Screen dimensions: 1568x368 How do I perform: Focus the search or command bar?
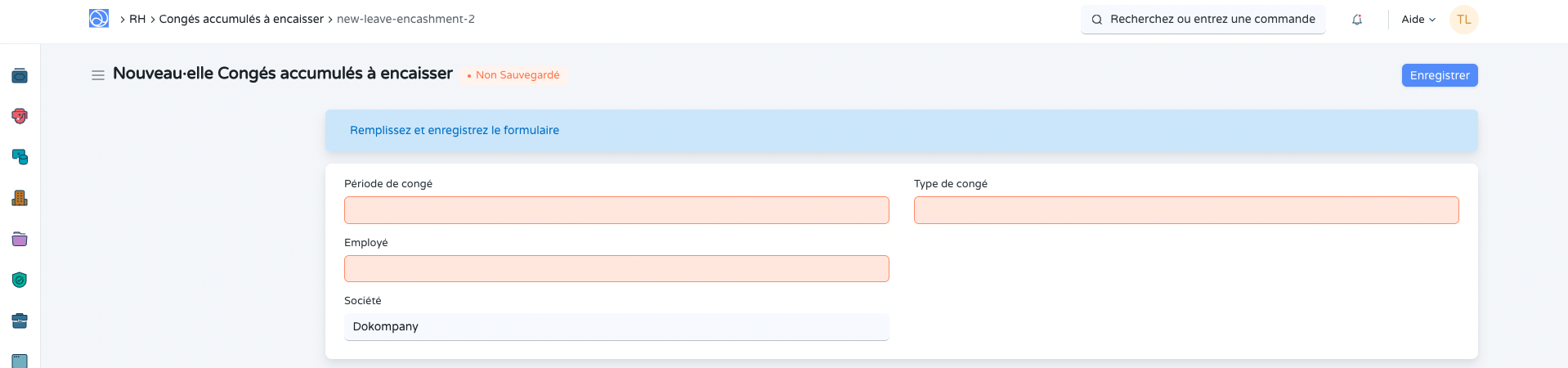point(1203,20)
